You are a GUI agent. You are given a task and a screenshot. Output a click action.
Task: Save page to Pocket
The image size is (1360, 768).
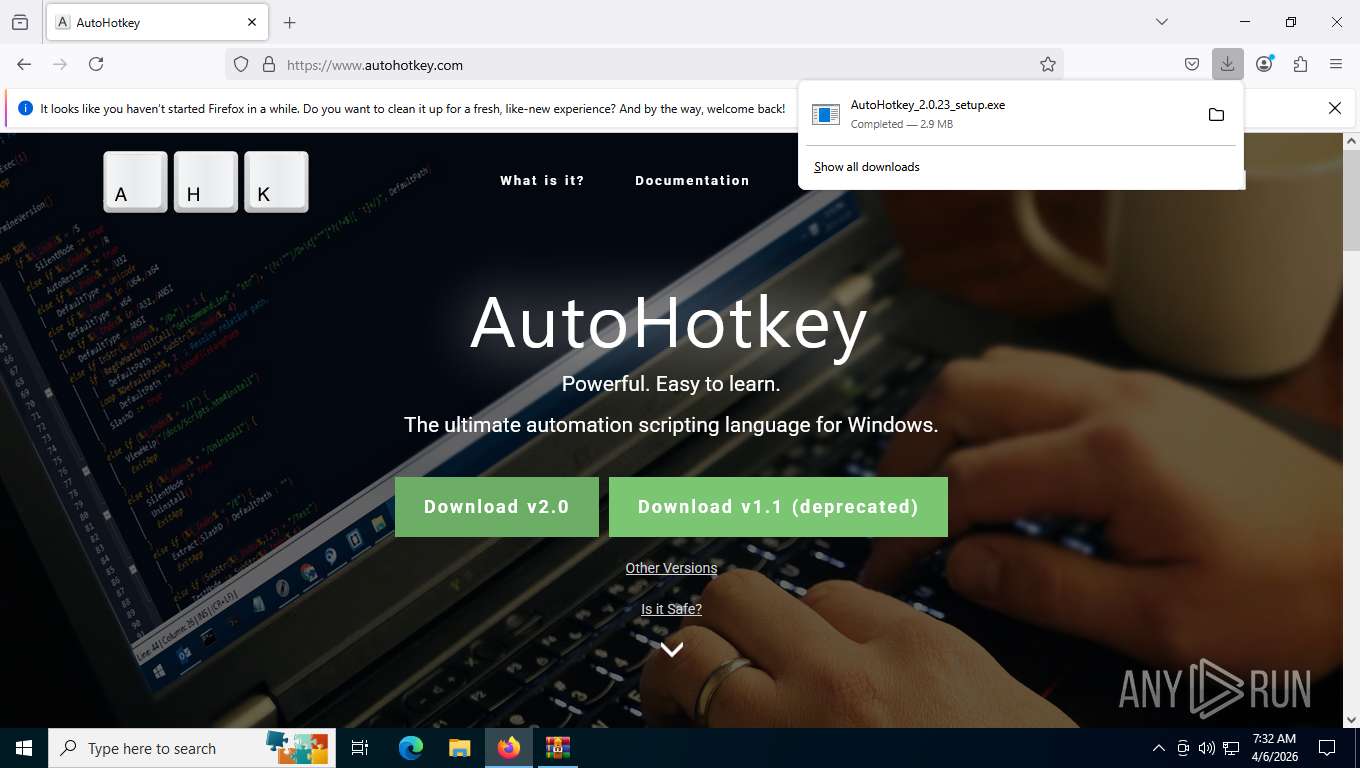tap(1192, 64)
